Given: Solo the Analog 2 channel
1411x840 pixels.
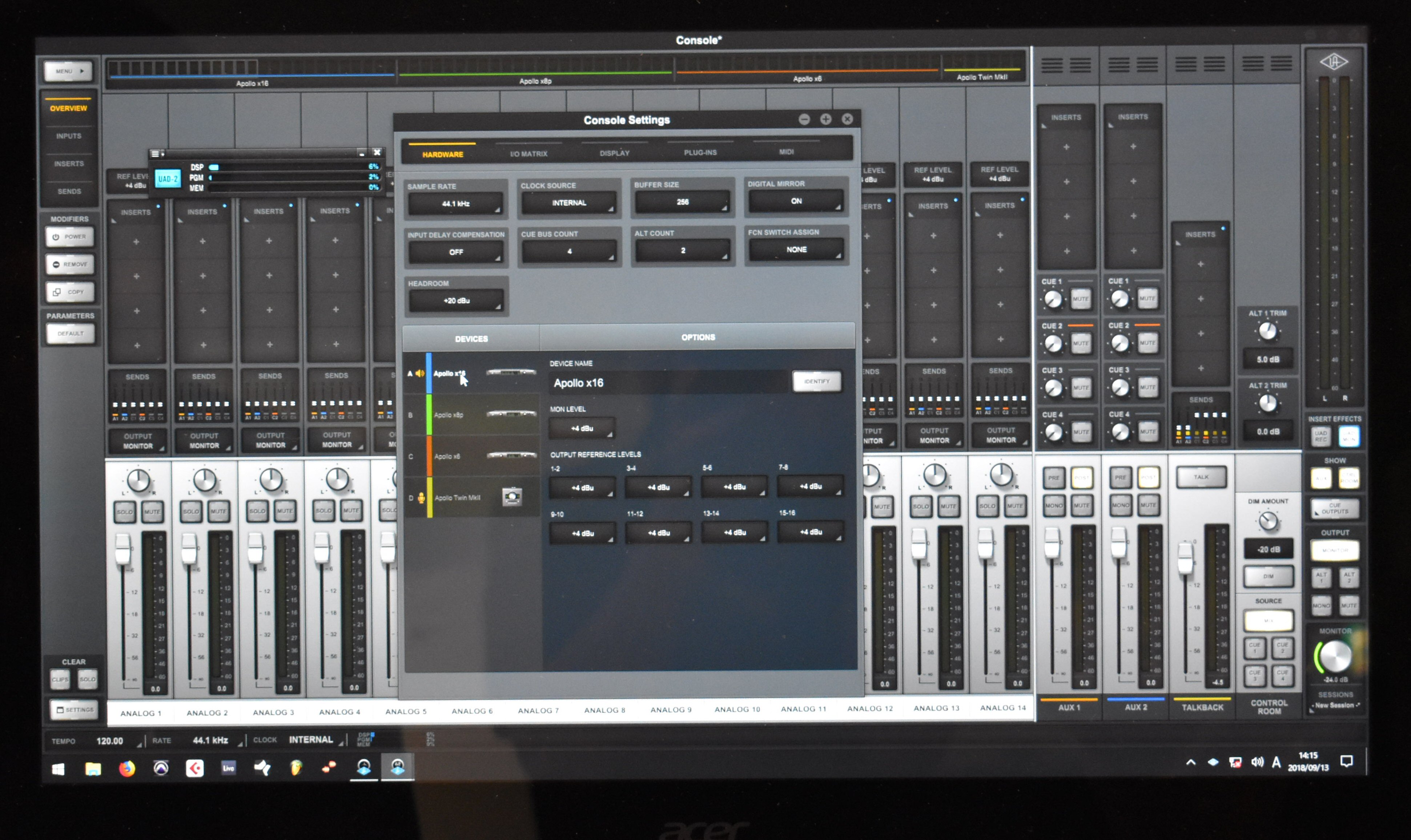Looking at the screenshot, I should click(191, 511).
